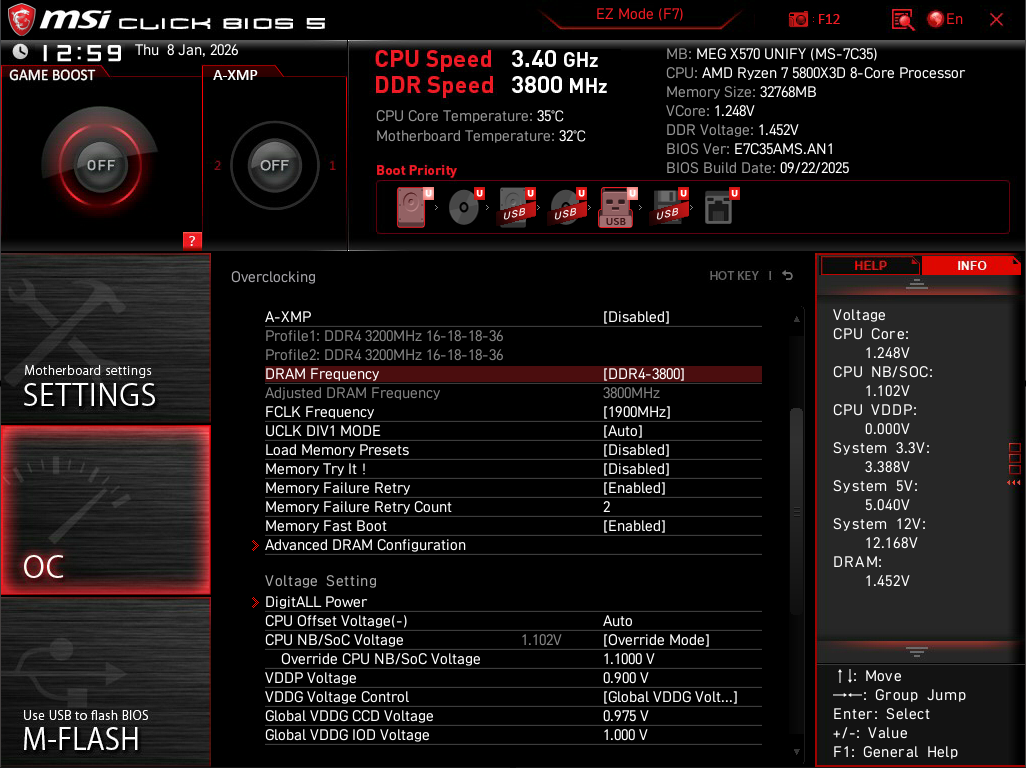Edit the CPU Offset Voltage(-) Auto value
This screenshot has height=768, width=1026.
pos(513,621)
